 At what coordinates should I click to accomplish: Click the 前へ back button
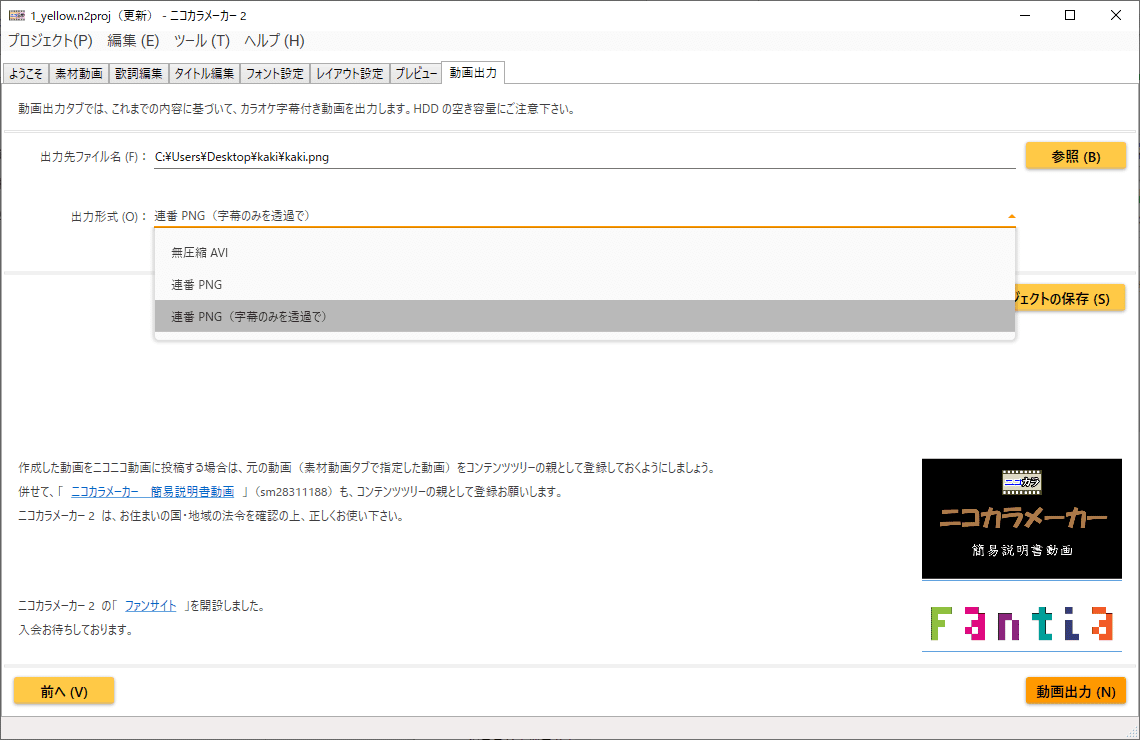click(63, 690)
